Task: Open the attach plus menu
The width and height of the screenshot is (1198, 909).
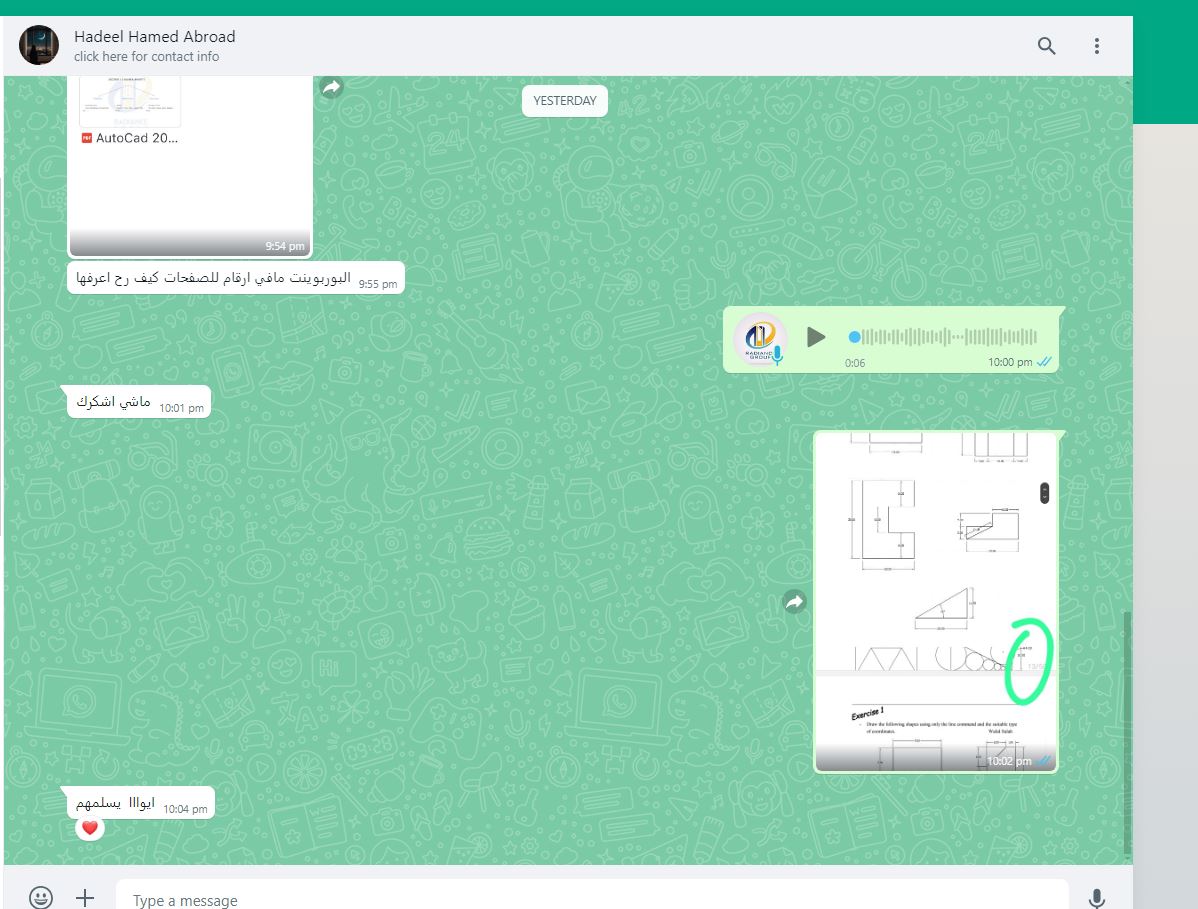Action: (85, 898)
